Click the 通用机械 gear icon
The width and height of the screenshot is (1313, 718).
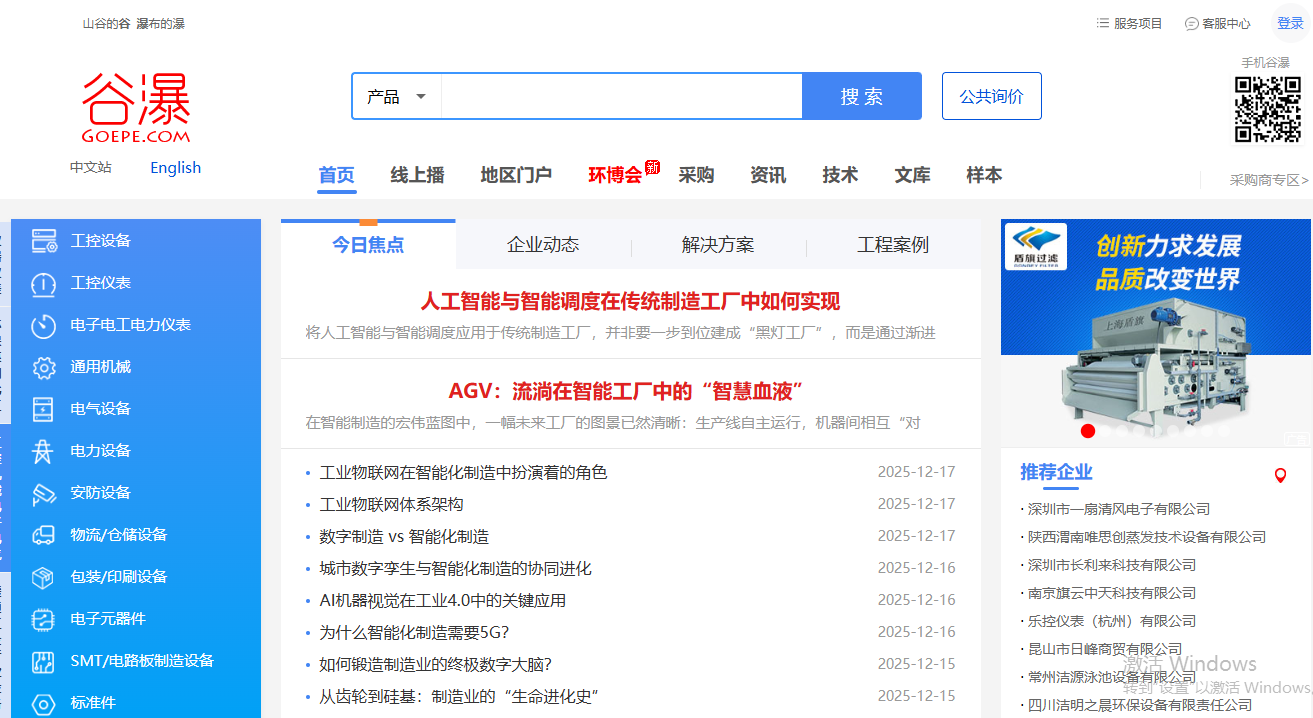[44, 366]
